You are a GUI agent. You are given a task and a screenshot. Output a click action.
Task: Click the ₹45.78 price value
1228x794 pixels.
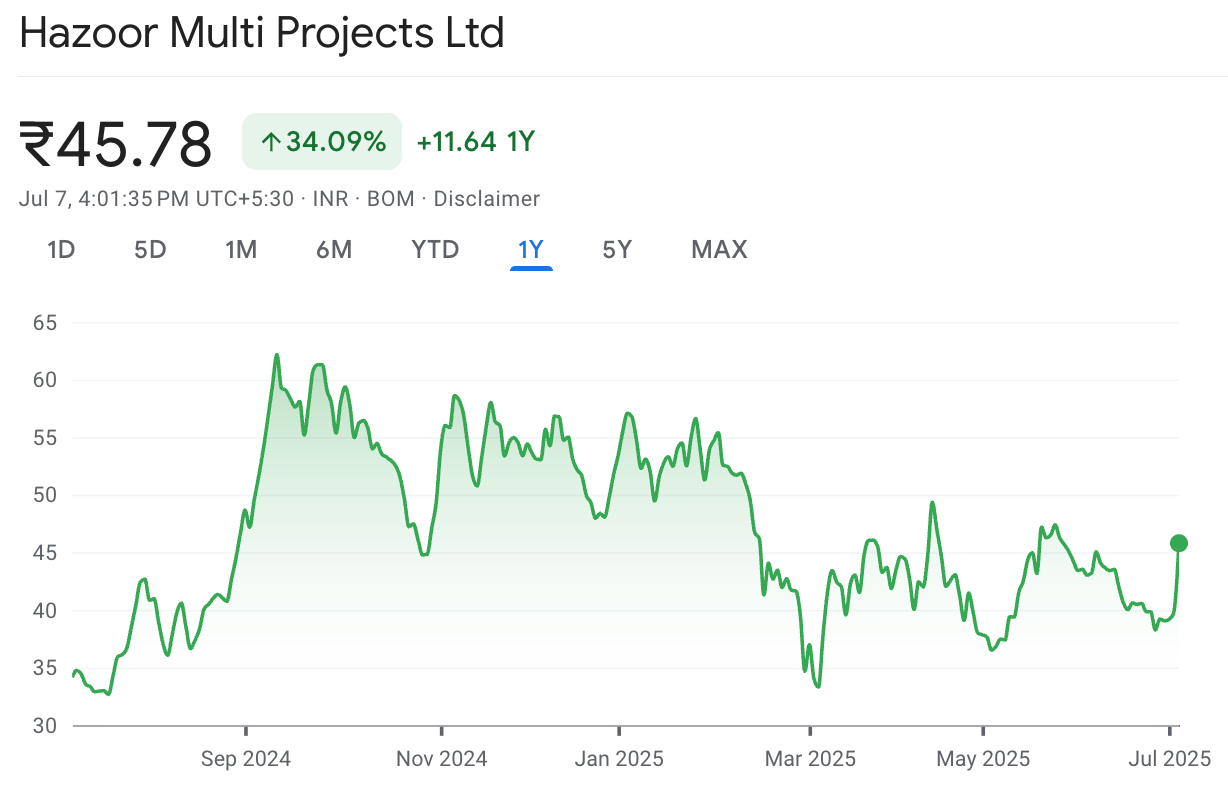pyautogui.click(x=116, y=143)
